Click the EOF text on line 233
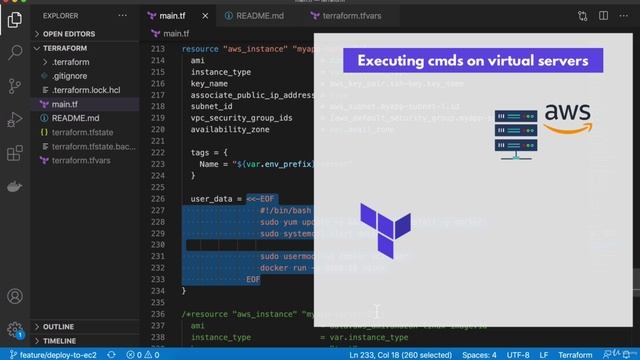The image size is (640, 360). click(253, 279)
